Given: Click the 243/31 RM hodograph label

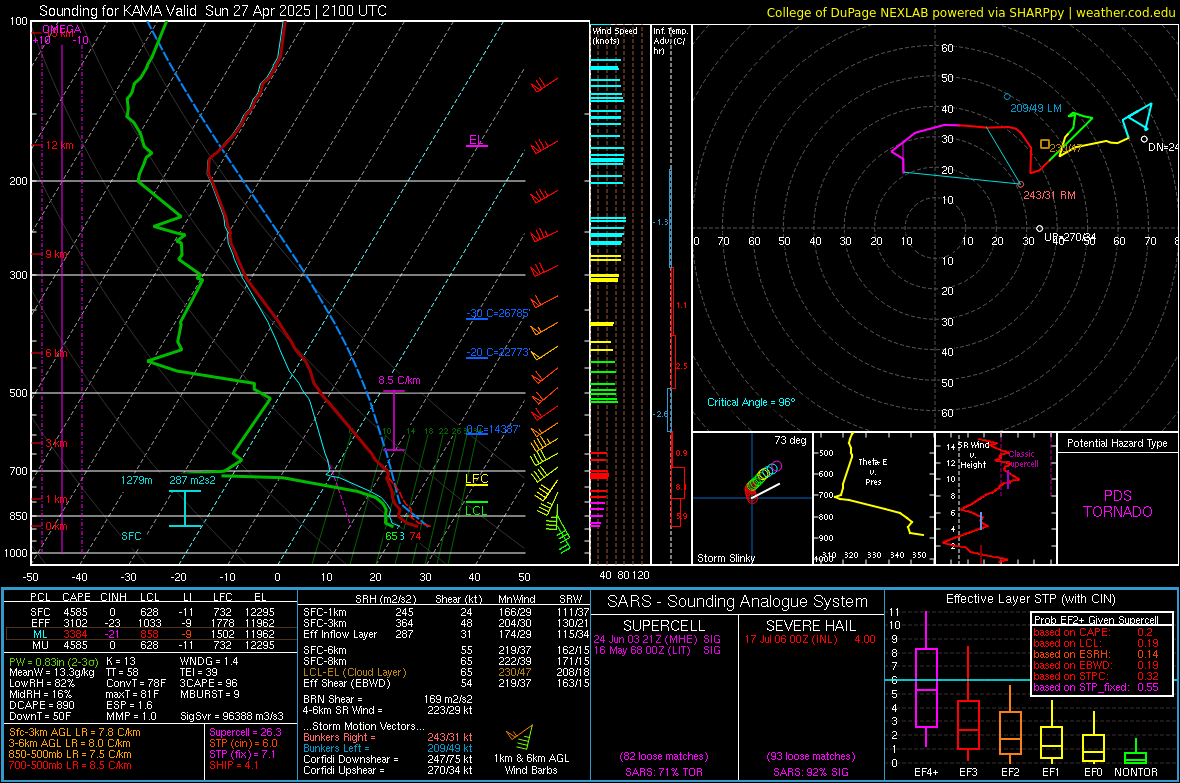Looking at the screenshot, I should [x=1049, y=195].
